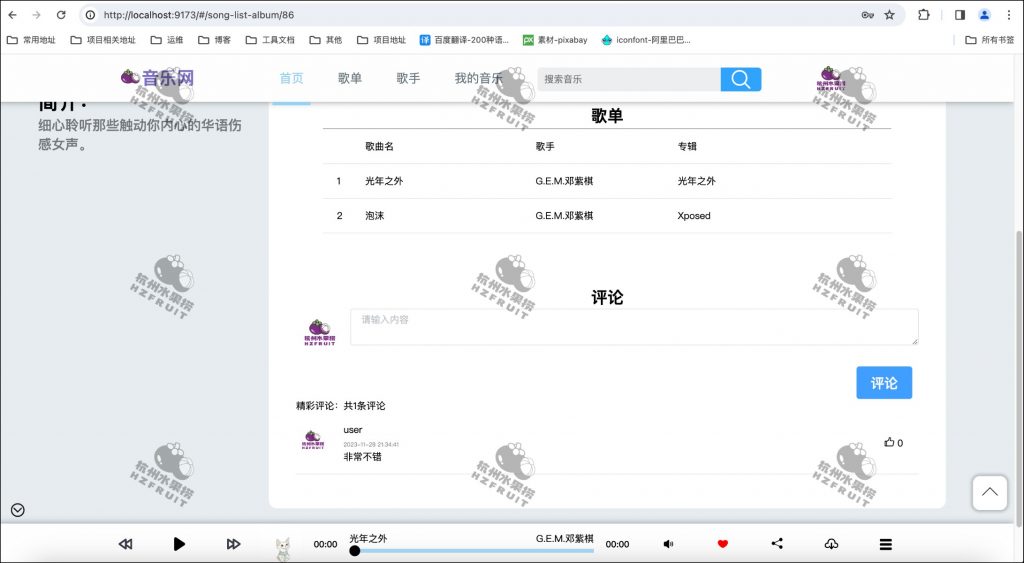
Task: Share the current song
Action: (x=776, y=543)
